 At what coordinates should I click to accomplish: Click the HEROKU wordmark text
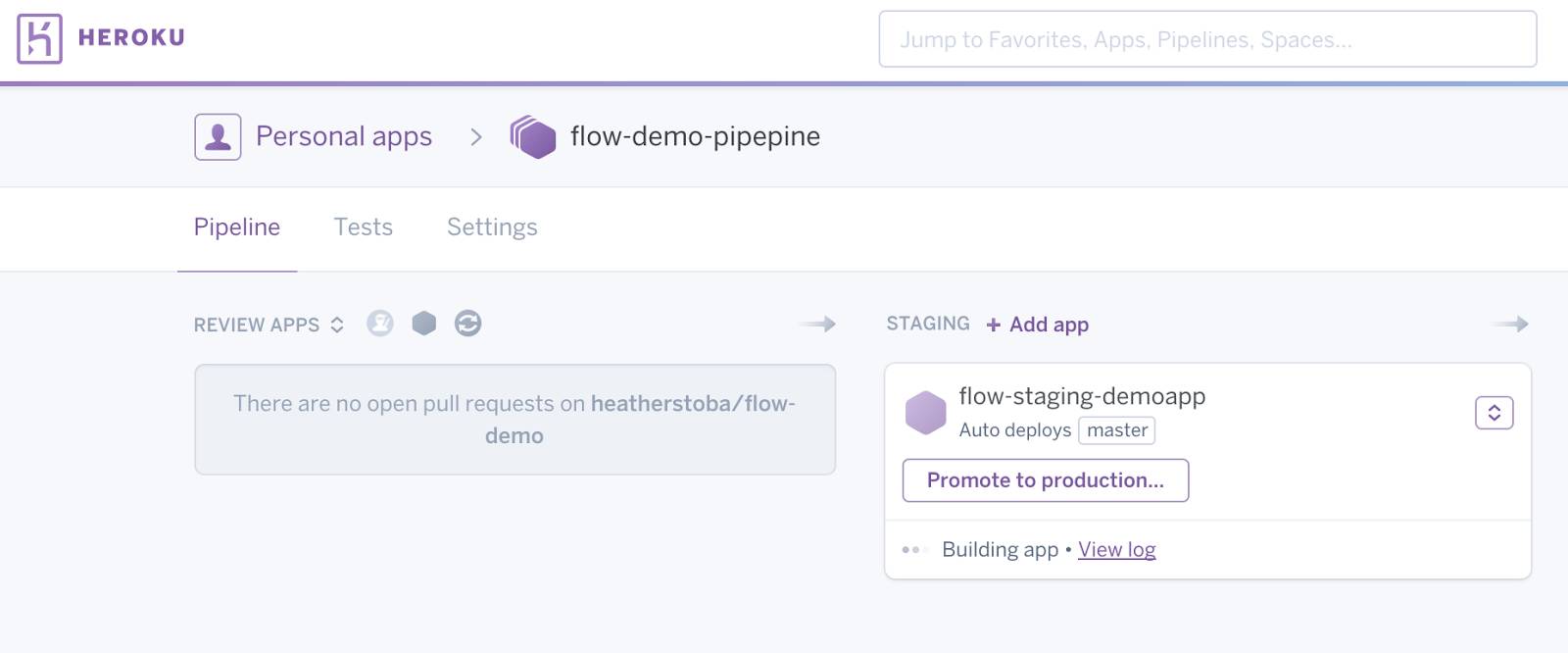[131, 38]
